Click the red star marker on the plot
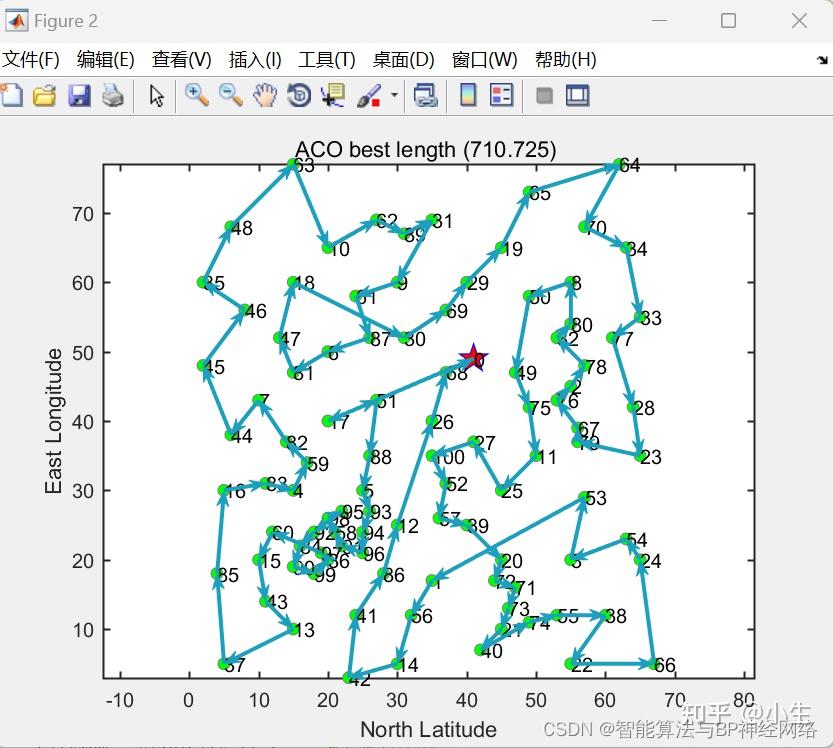The image size is (833, 748). [472, 357]
